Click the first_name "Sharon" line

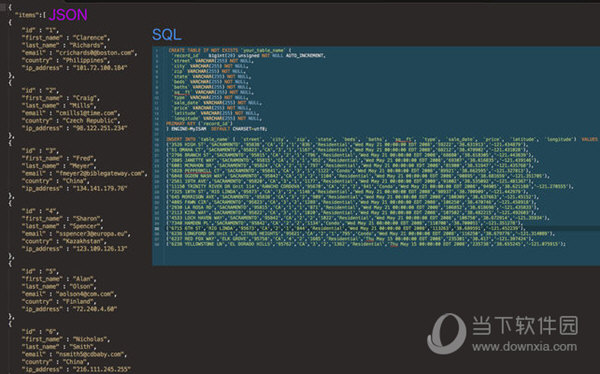tap(62, 219)
